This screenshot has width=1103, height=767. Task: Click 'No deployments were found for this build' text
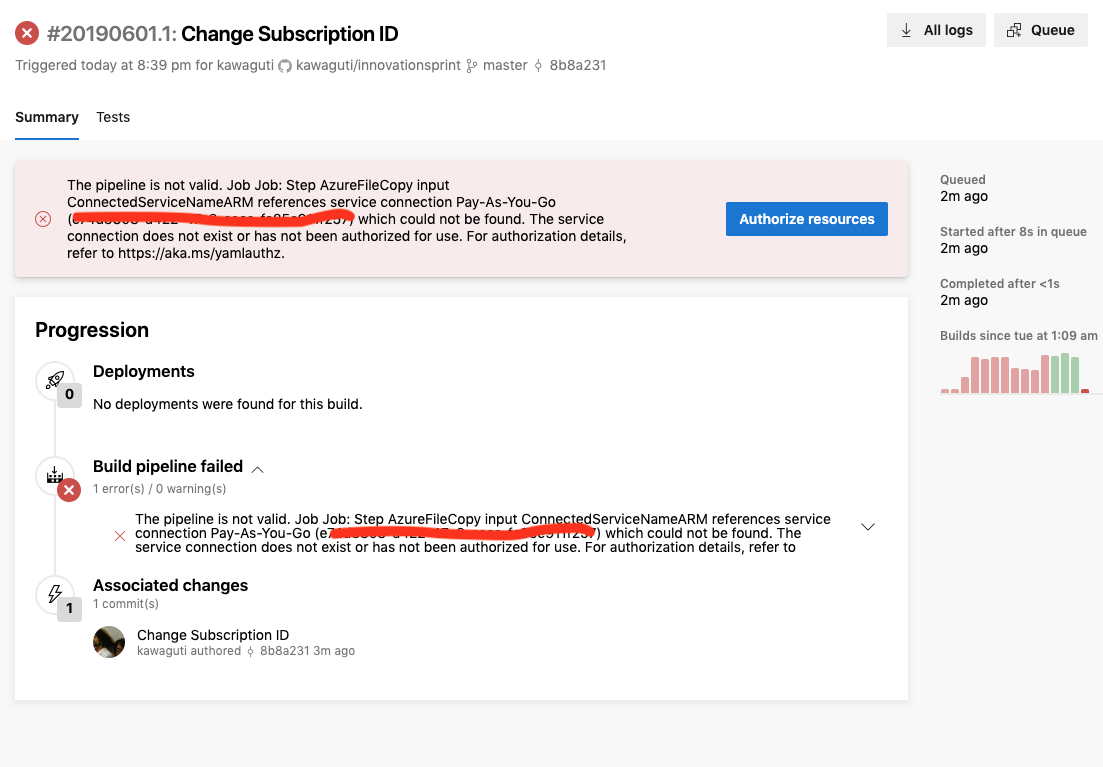point(227,404)
